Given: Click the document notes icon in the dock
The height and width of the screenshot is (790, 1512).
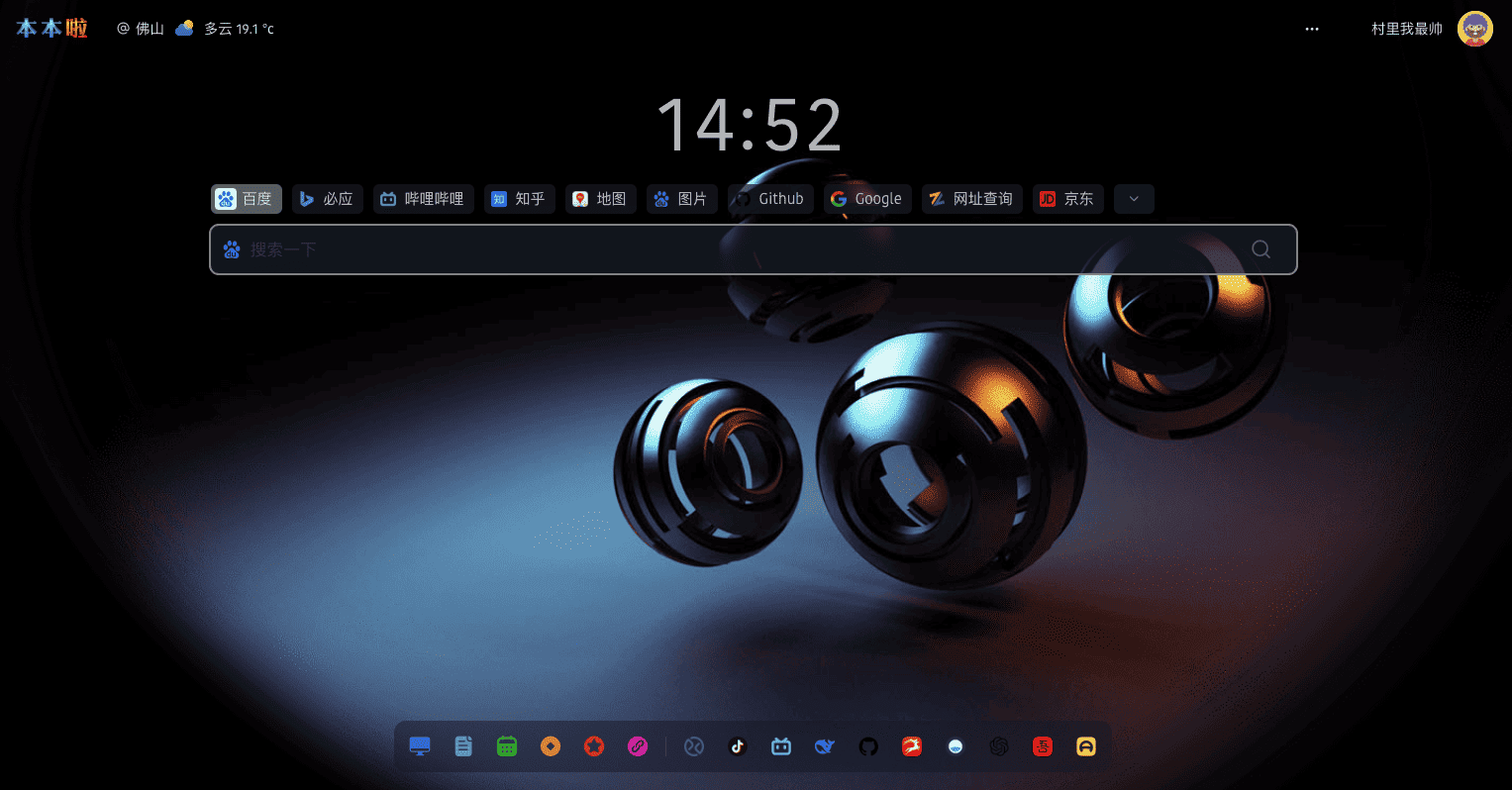Looking at the screenshot, I should tap(463, 746).
